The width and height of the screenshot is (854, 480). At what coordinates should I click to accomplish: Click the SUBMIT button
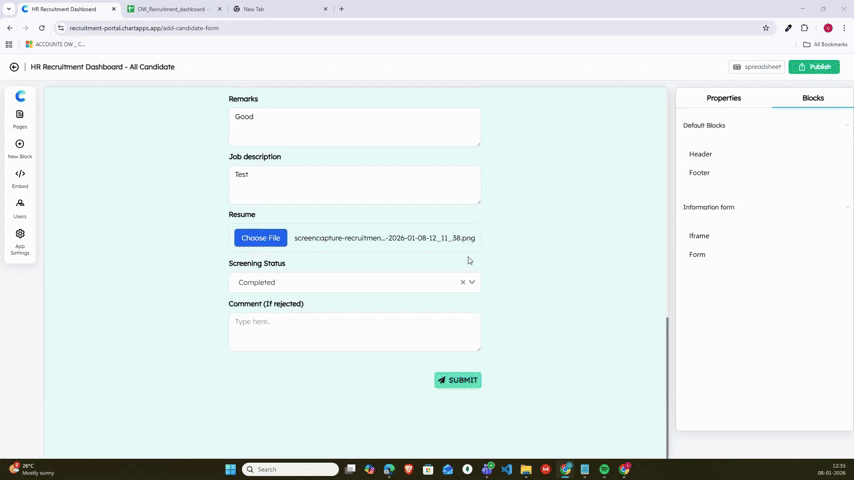458,380
